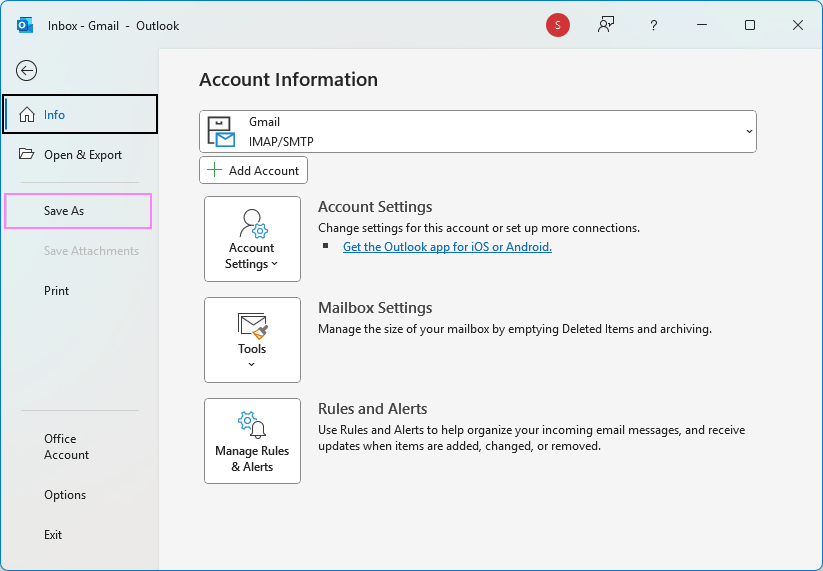Screen dimensions: 823x571
Task: Close the Outlook window
Action: click(798, 25)
